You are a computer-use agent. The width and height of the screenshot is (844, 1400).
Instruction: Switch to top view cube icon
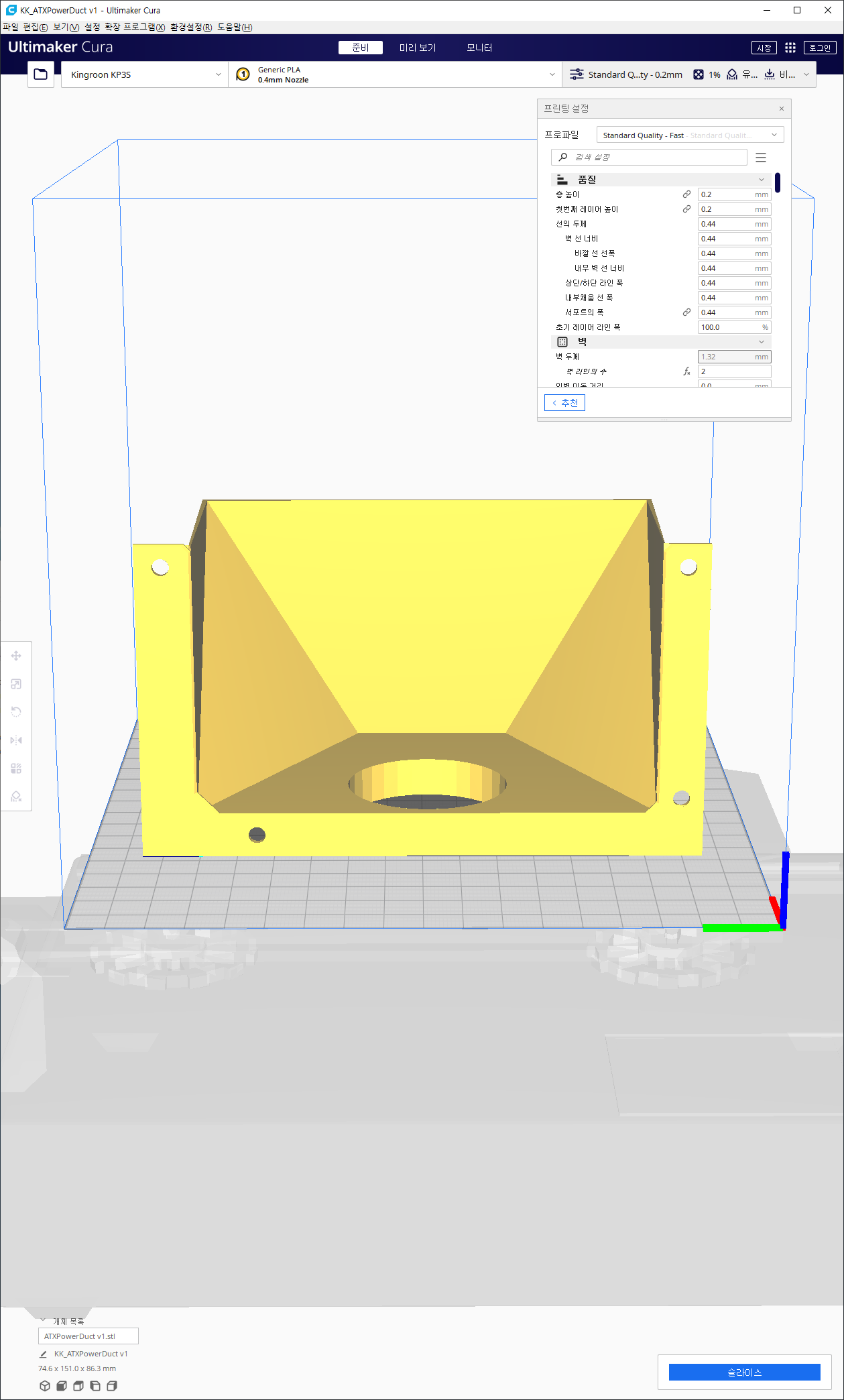click(78, 1386)
